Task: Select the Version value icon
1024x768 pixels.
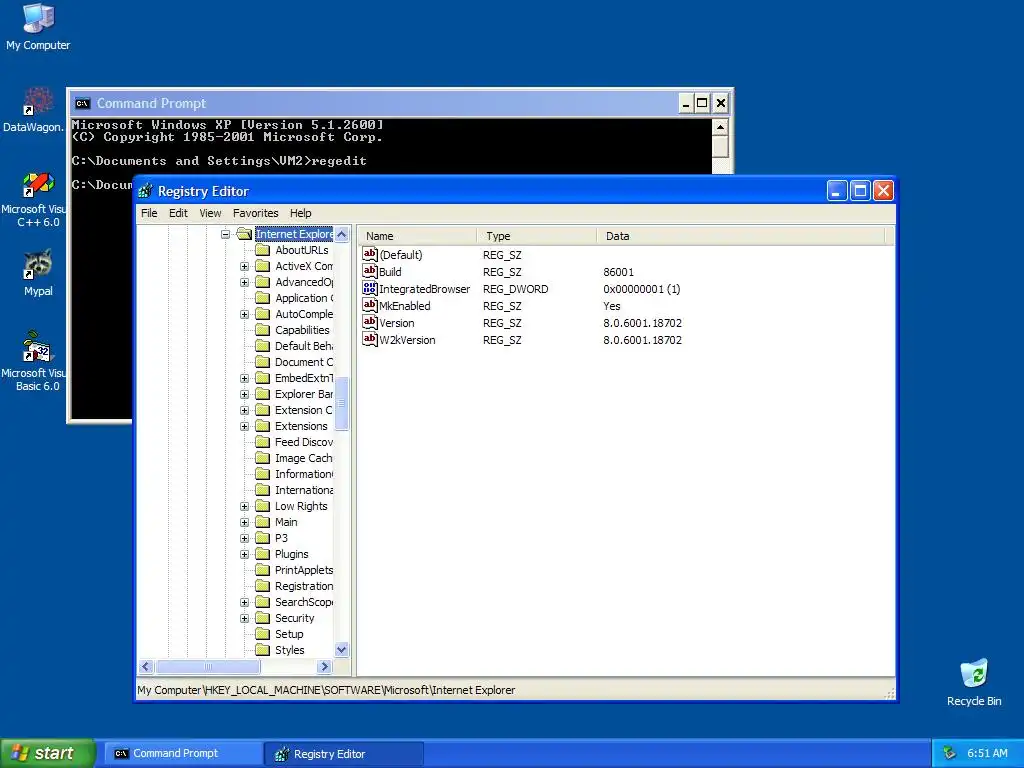Action: [370, 322]
